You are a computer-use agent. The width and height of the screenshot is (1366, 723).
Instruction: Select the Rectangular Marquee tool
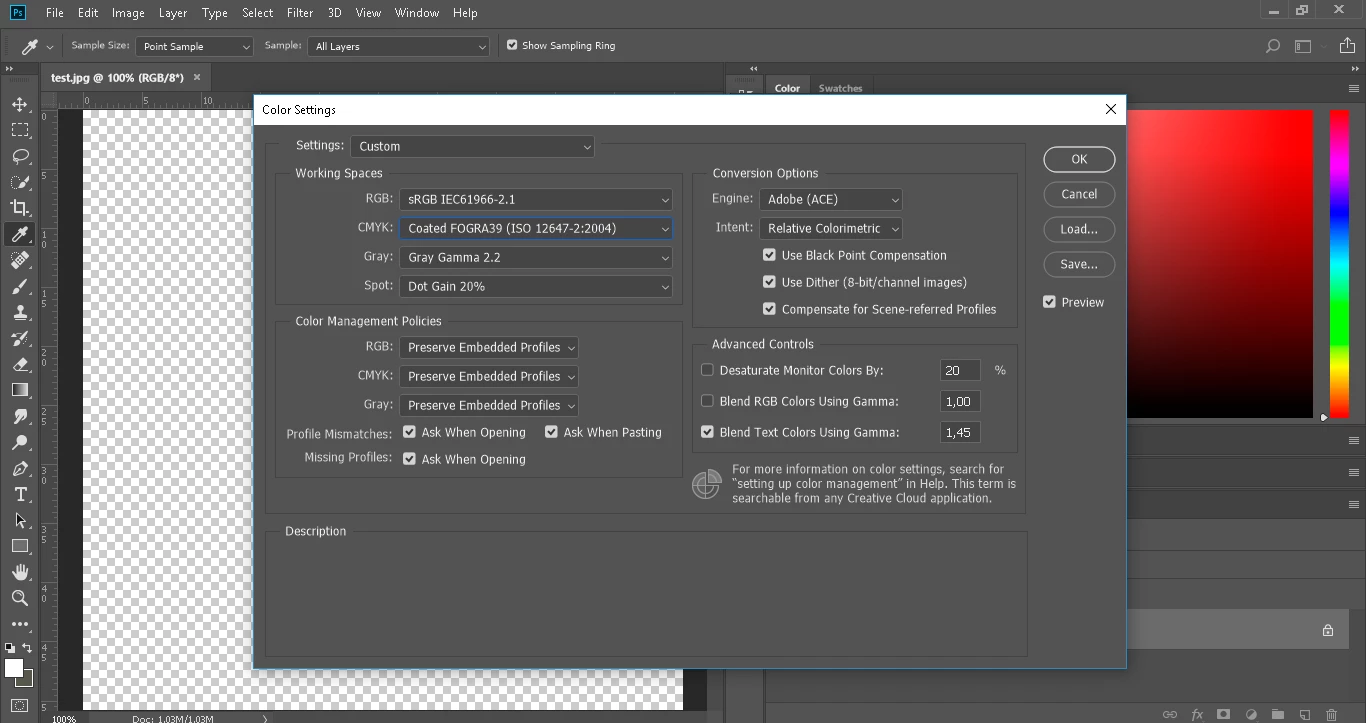20,130
